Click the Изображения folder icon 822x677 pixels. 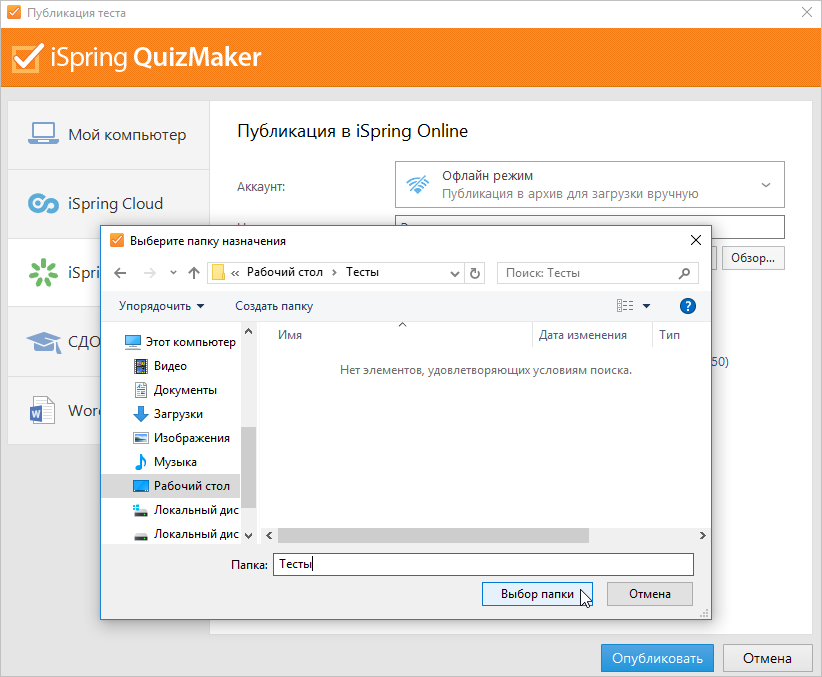point(140,438)
